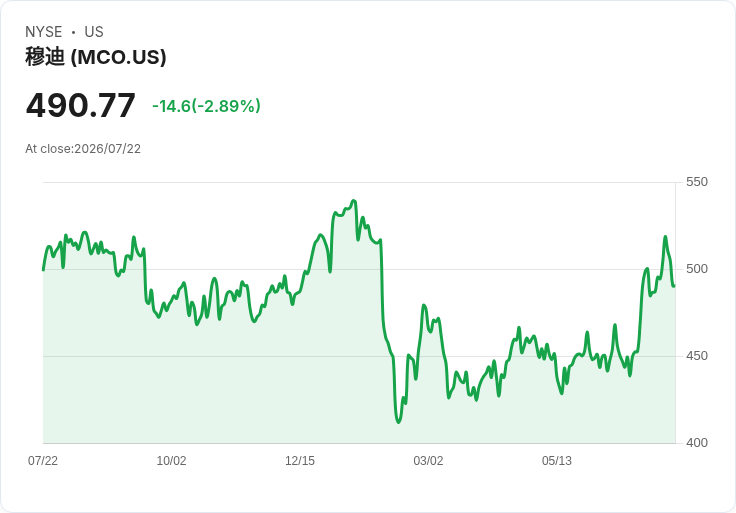This screenshot has height=513, width=736.
Task: Click the 500 price axis label
Action: (x=697, y=269)
